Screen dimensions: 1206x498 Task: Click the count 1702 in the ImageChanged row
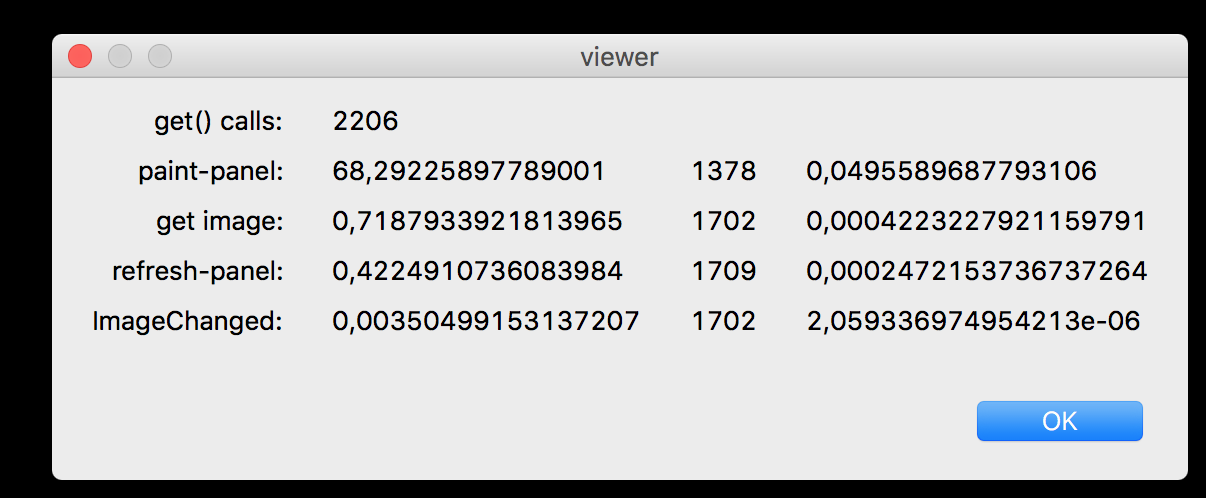(x=723, y=322)
